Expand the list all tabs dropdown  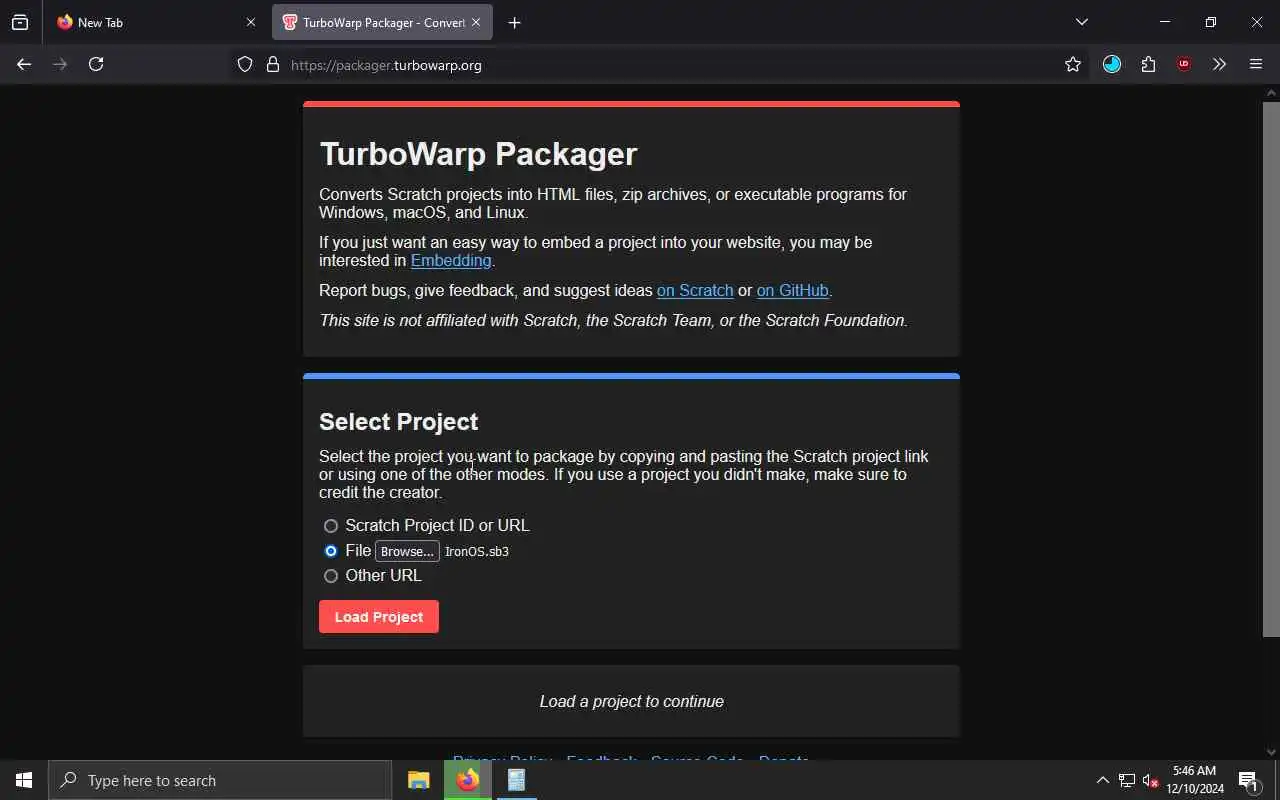[1081, 22]
